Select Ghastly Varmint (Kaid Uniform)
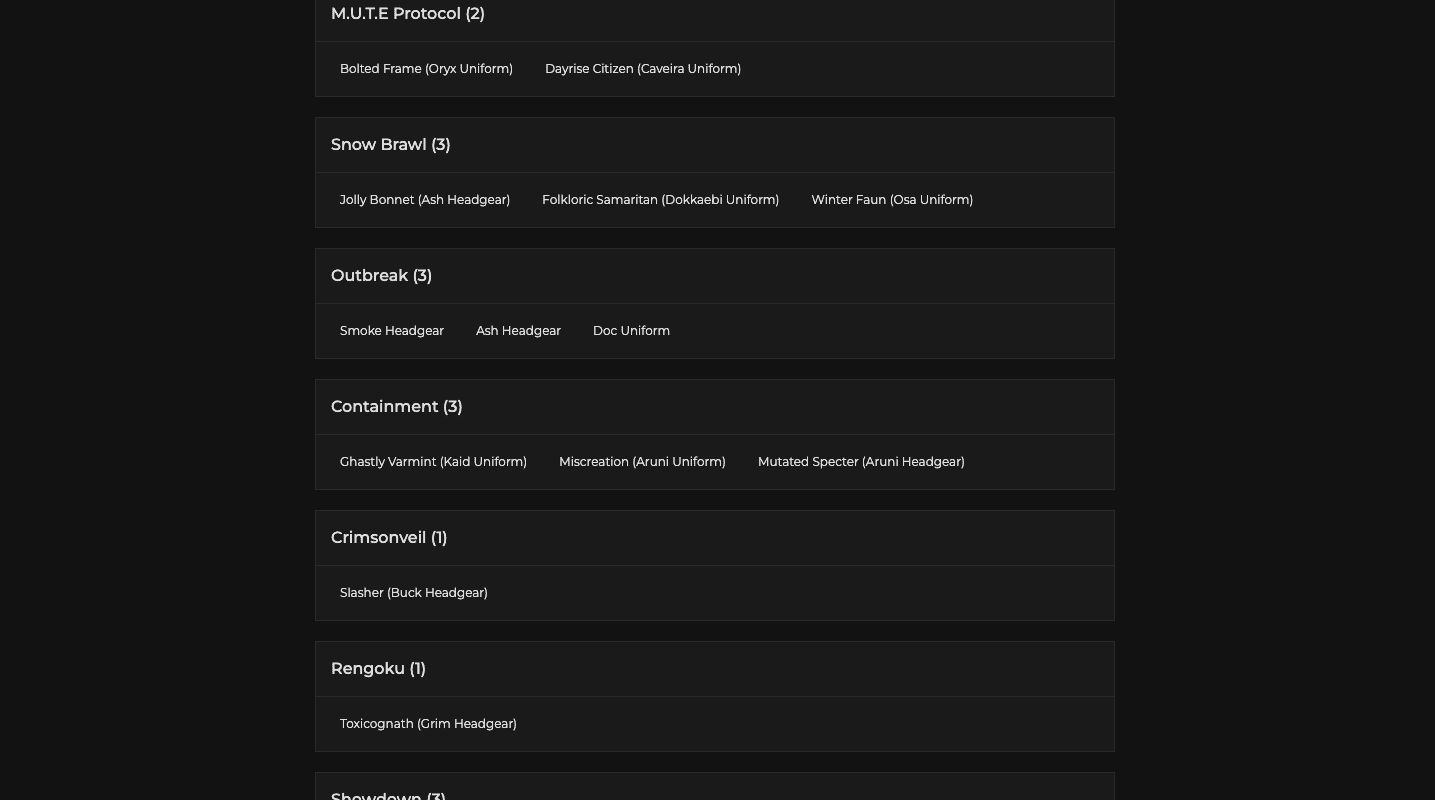 (x=433, y=462)
